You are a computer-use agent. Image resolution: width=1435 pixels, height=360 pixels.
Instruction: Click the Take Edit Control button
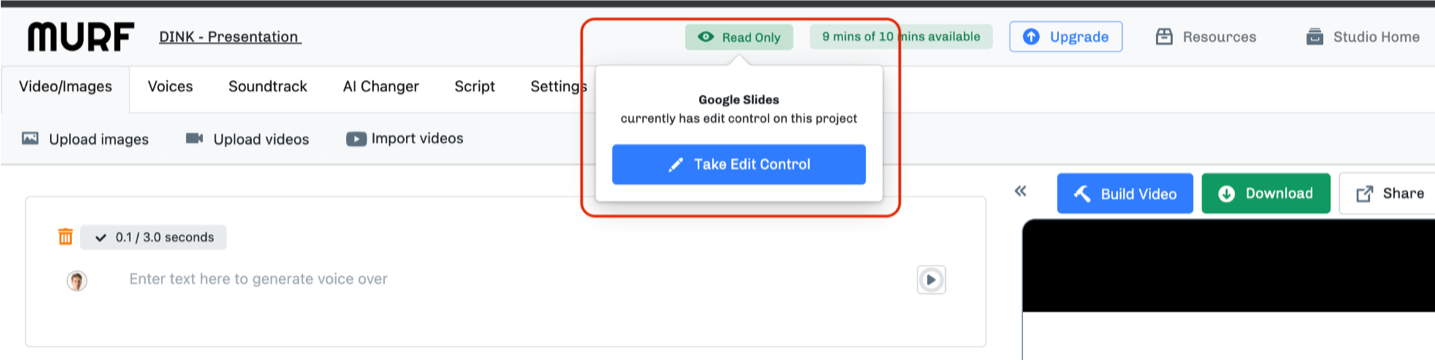point(739,164)
